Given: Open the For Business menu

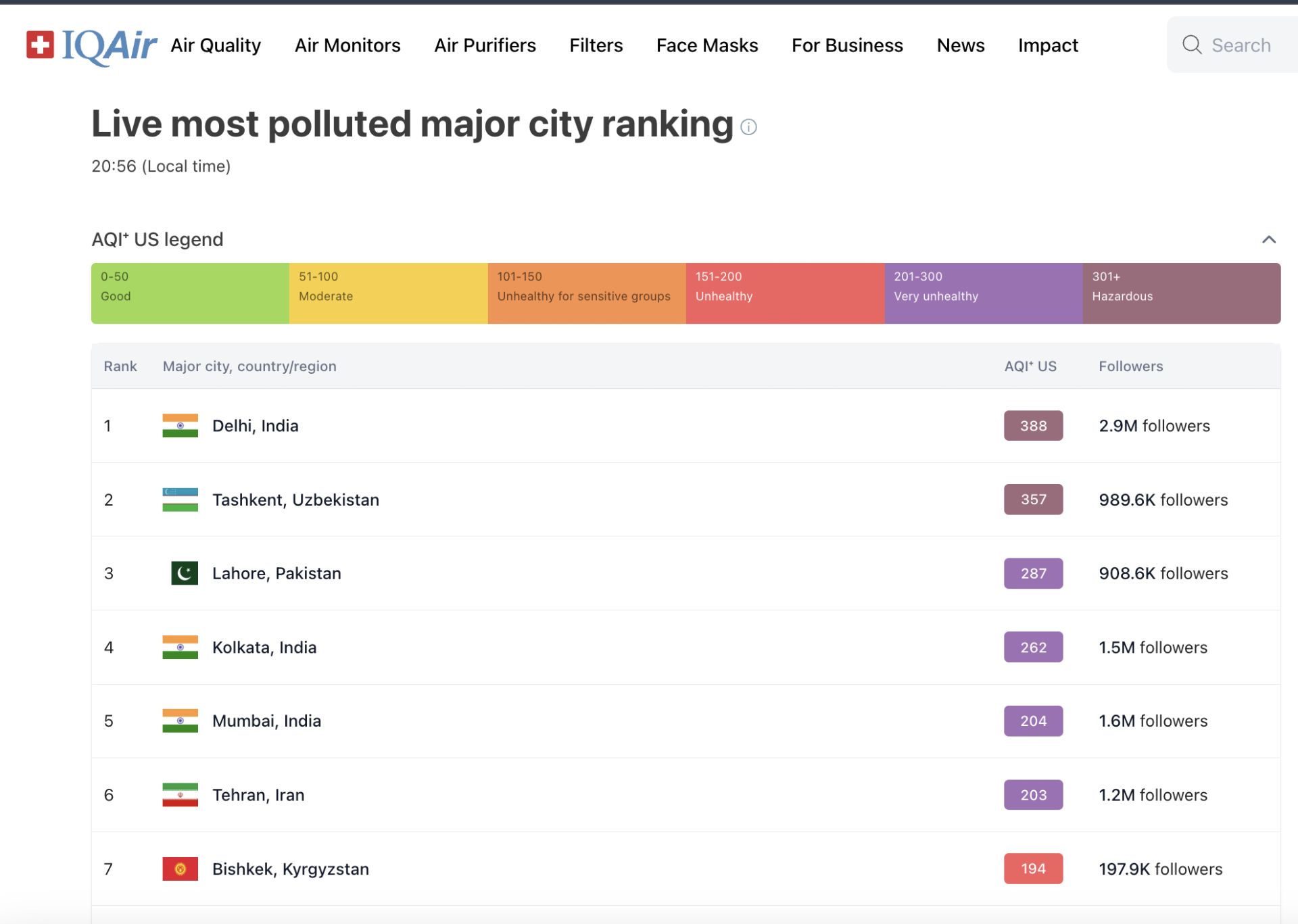Looking at the screenshot, I should pyautogui.click(x=847, y=45).
